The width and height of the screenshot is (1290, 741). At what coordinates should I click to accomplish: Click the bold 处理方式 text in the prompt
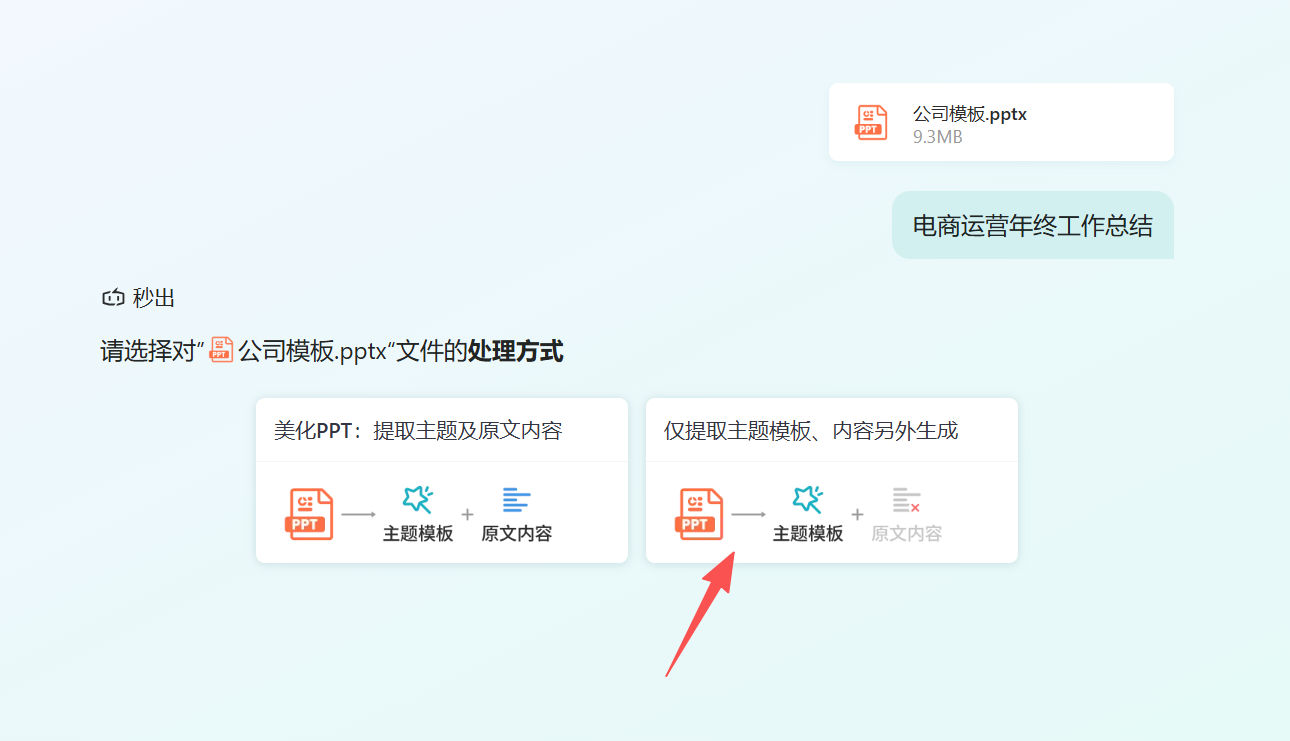(515, 351)
